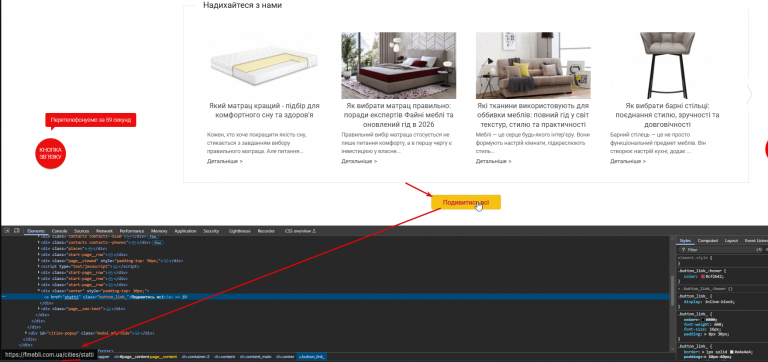Open article Які тканини використовують для оббивки меблів

[533, 115]
